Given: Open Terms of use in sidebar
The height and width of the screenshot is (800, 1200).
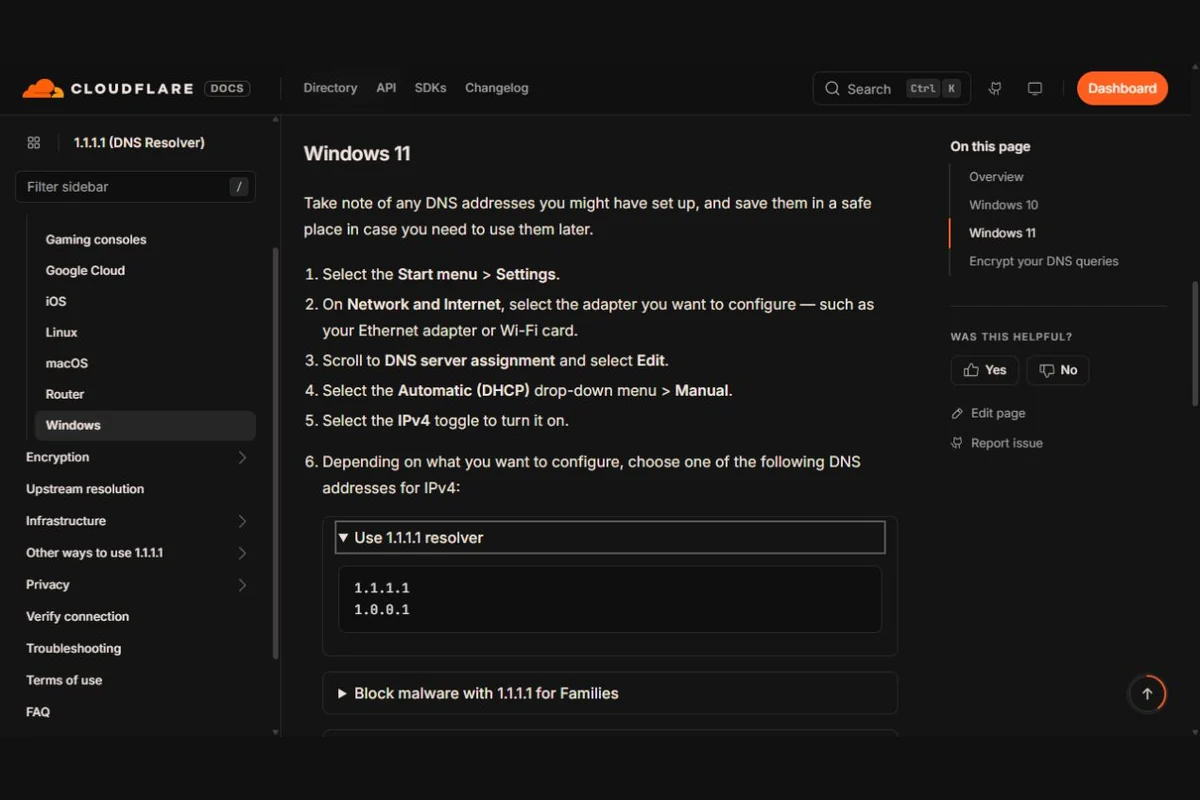Looking at the screenshot, I should tap(64, 680).
